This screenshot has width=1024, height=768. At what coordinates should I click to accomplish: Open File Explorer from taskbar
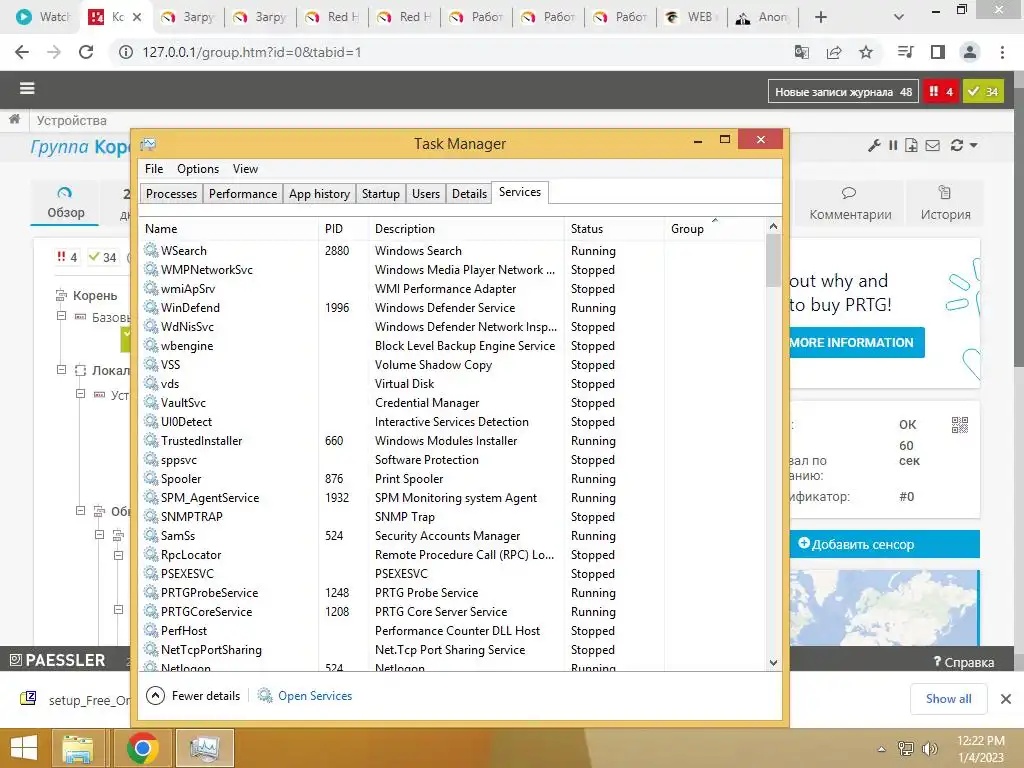point(78,748)
